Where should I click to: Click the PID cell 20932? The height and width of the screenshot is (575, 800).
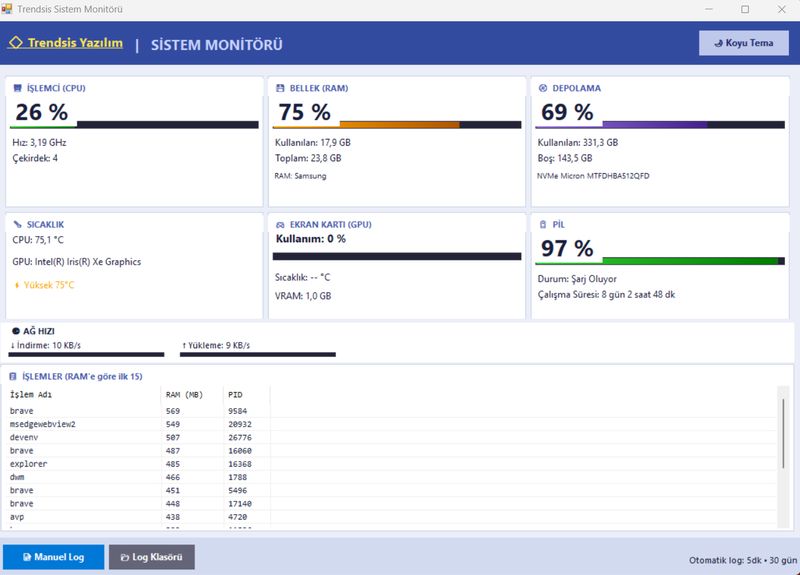click(x=240, y=424)
